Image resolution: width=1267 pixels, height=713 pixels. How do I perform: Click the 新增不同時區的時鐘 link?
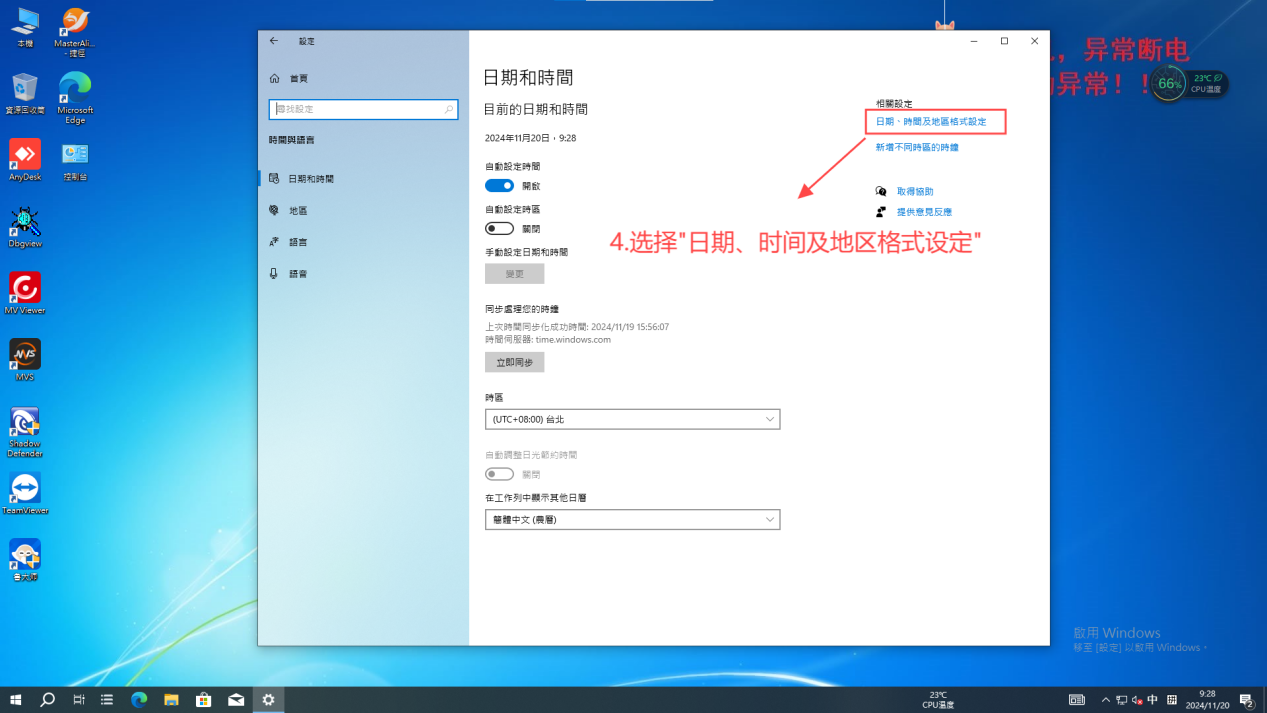pyautogui.click(x=917, y=147)
